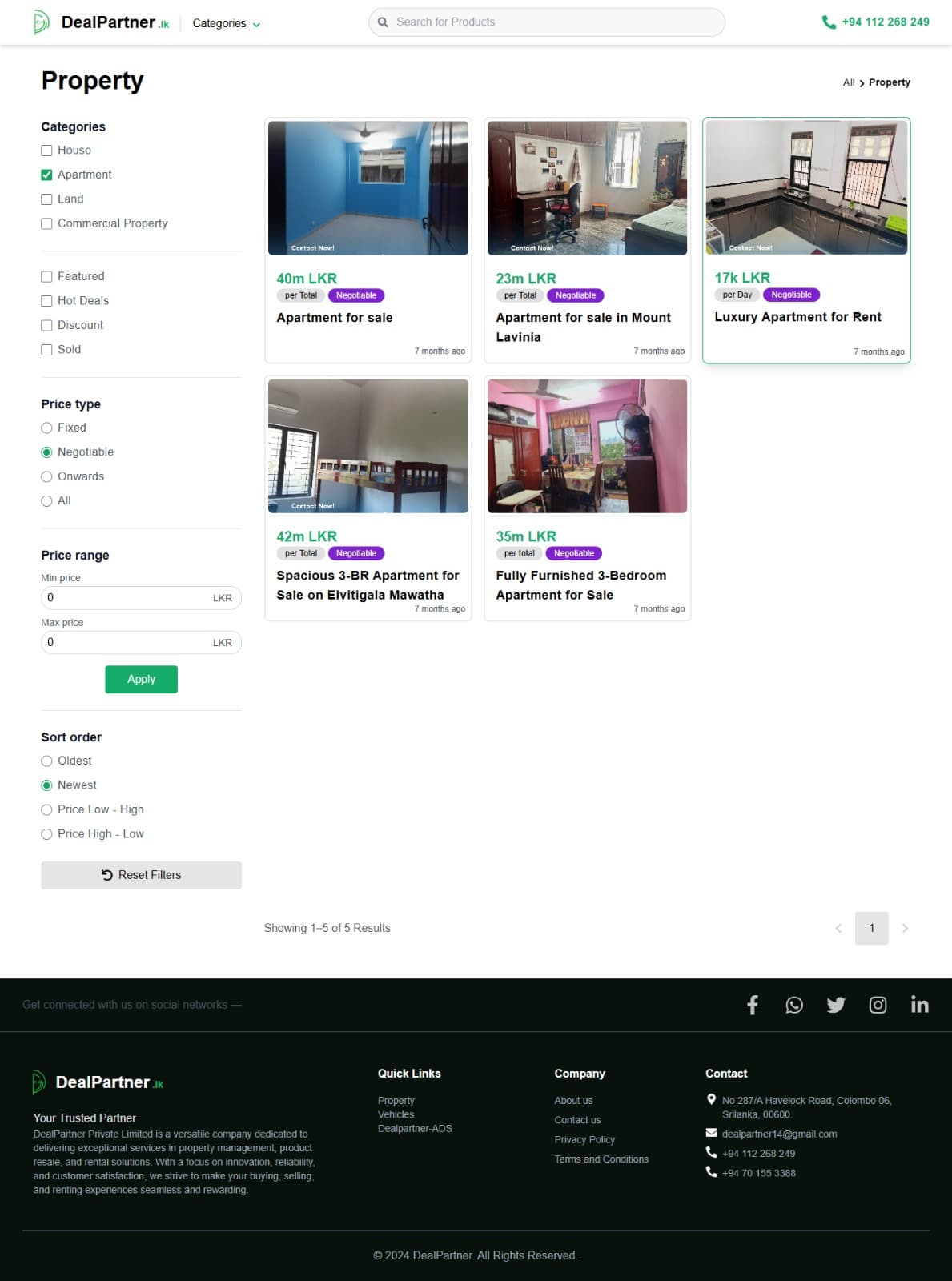This screenshot has width=952, height=1281.
Task: Enable the Hot Deals checkbox
Action: click(x=46, y=301)
